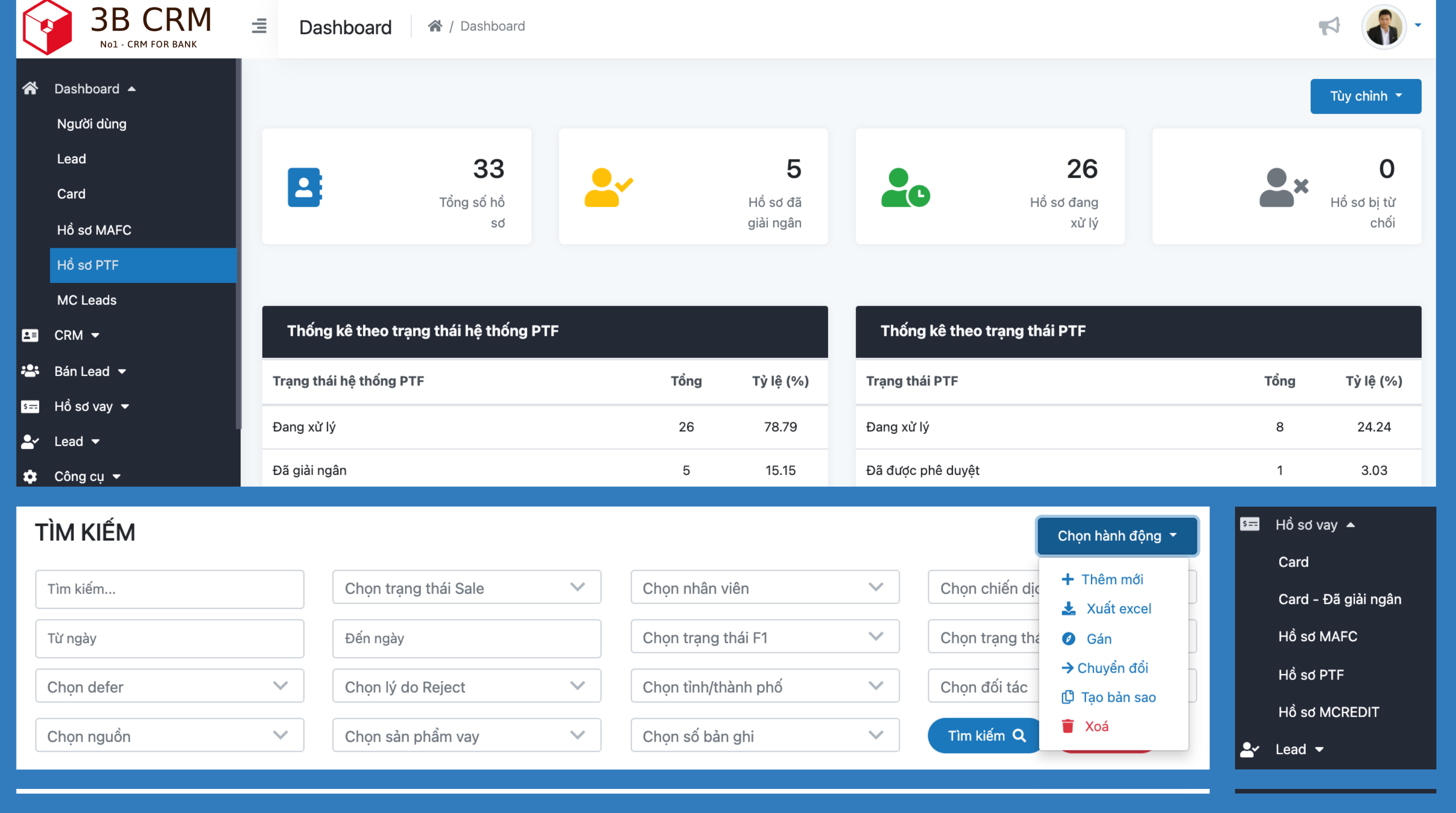The height and width of the screenshot is (813, 1456).
Task: Select Thêm mới menu option
Action: coord(1111,579)
